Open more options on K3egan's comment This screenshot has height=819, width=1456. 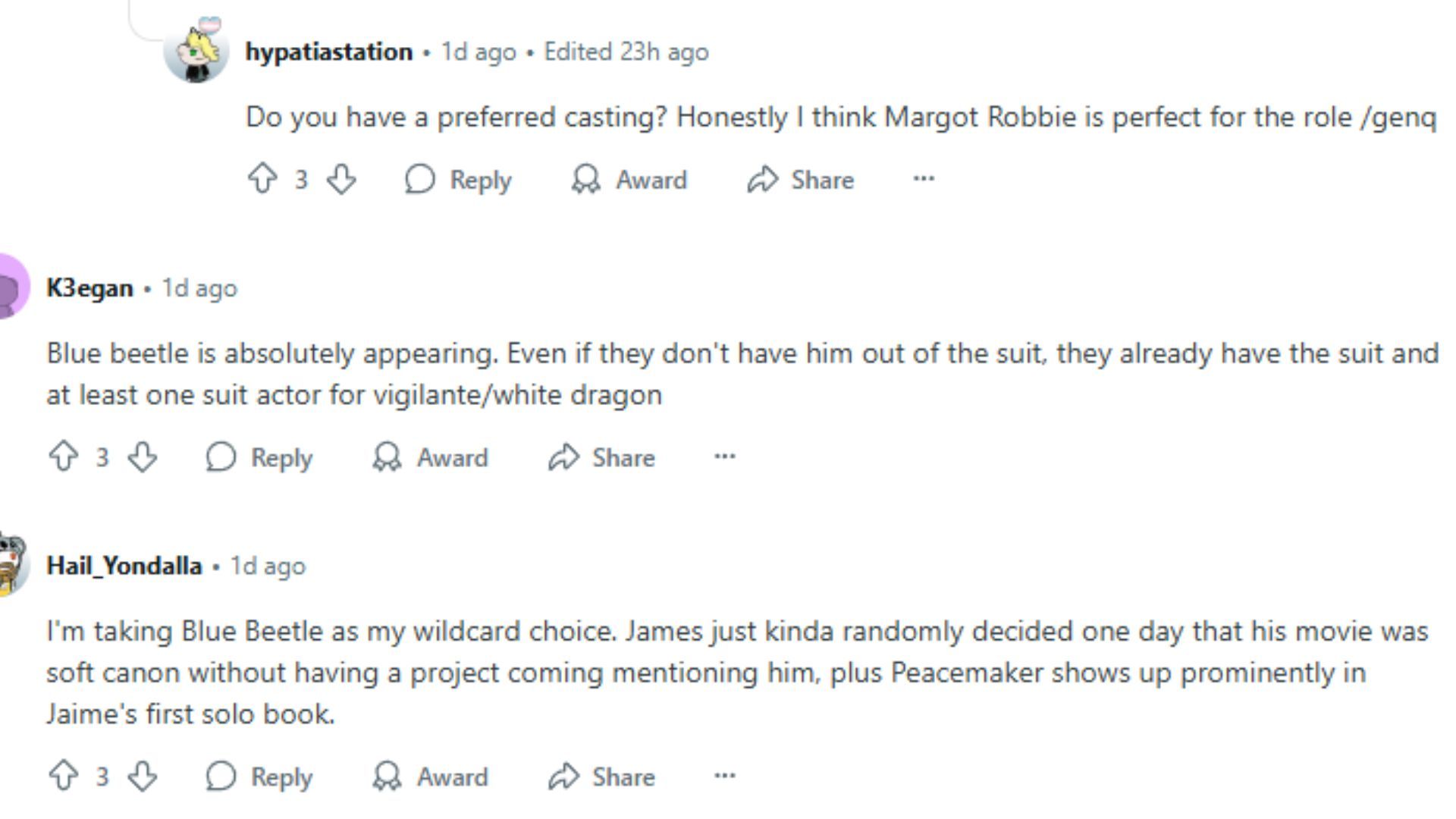click(x=724, y=457)
